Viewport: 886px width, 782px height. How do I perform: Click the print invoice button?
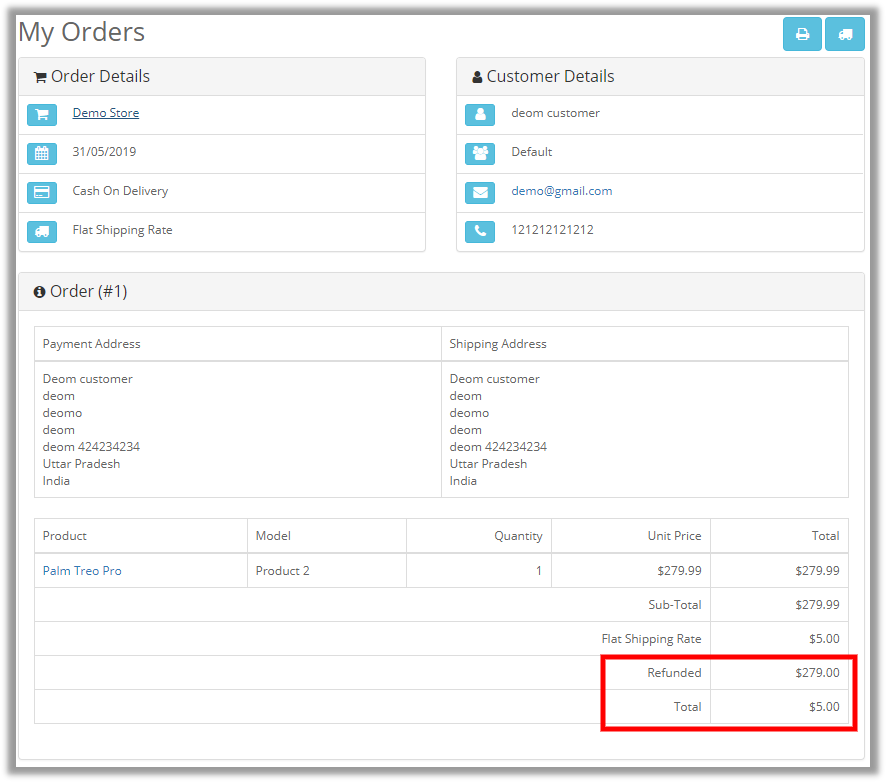[802, 34]
